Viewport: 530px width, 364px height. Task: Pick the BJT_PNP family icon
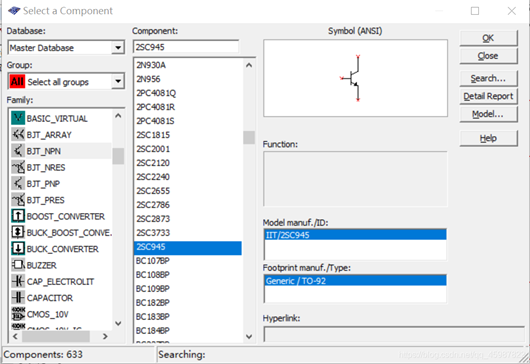(x=18, y=184)
